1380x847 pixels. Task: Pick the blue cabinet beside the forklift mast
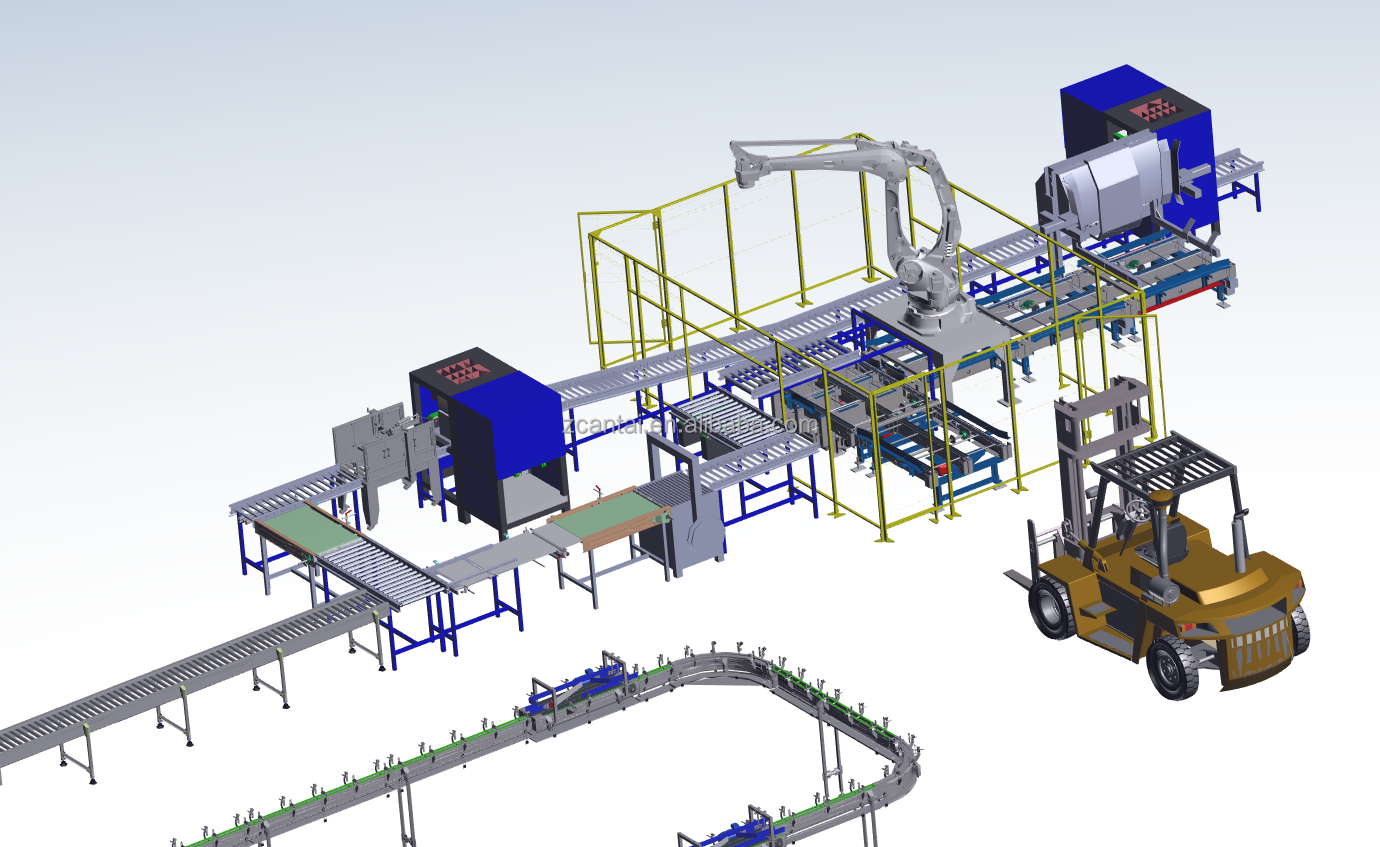point(1140,150)
